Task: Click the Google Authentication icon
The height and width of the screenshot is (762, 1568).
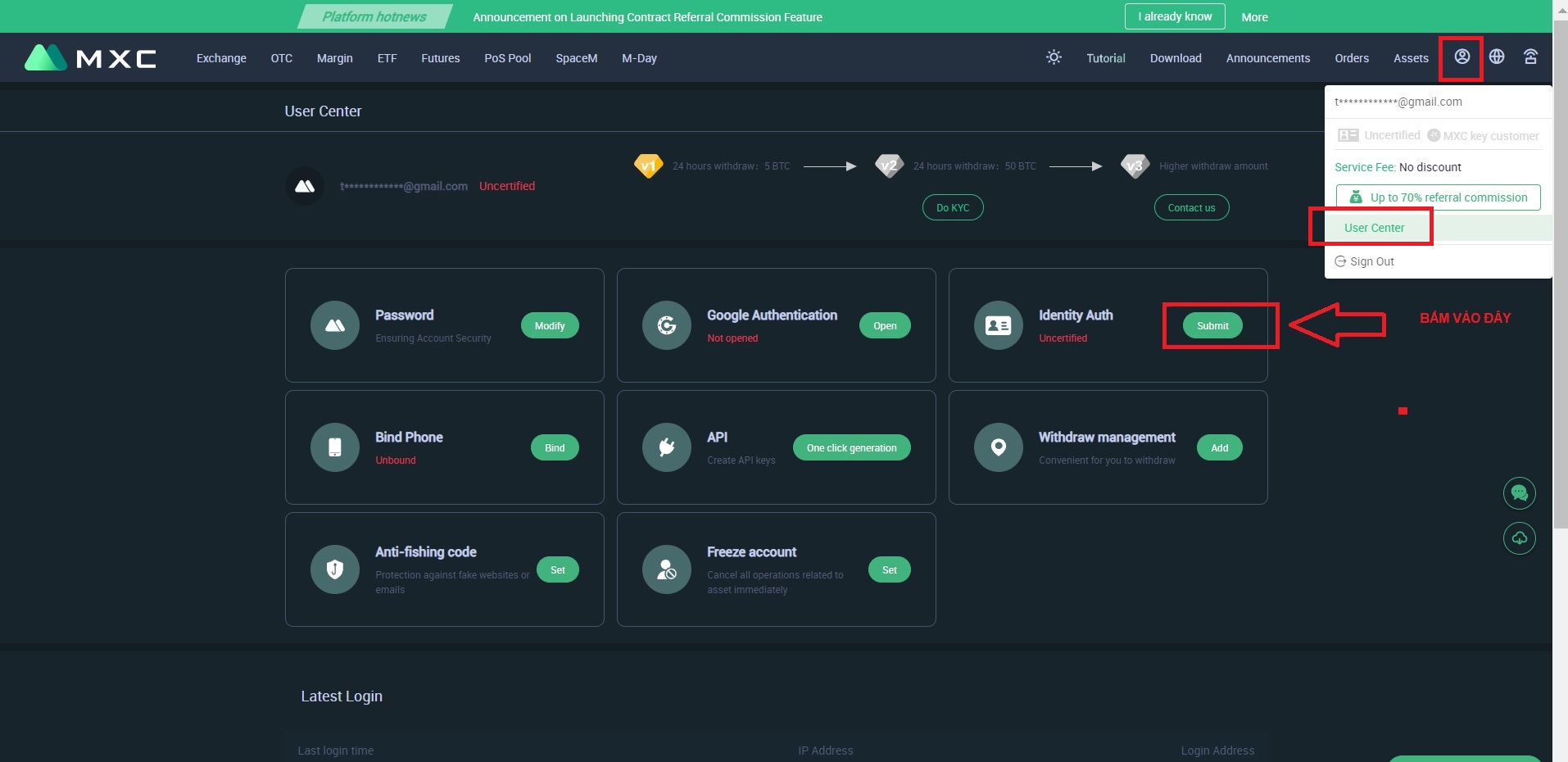Action: [x=667, y=325]
